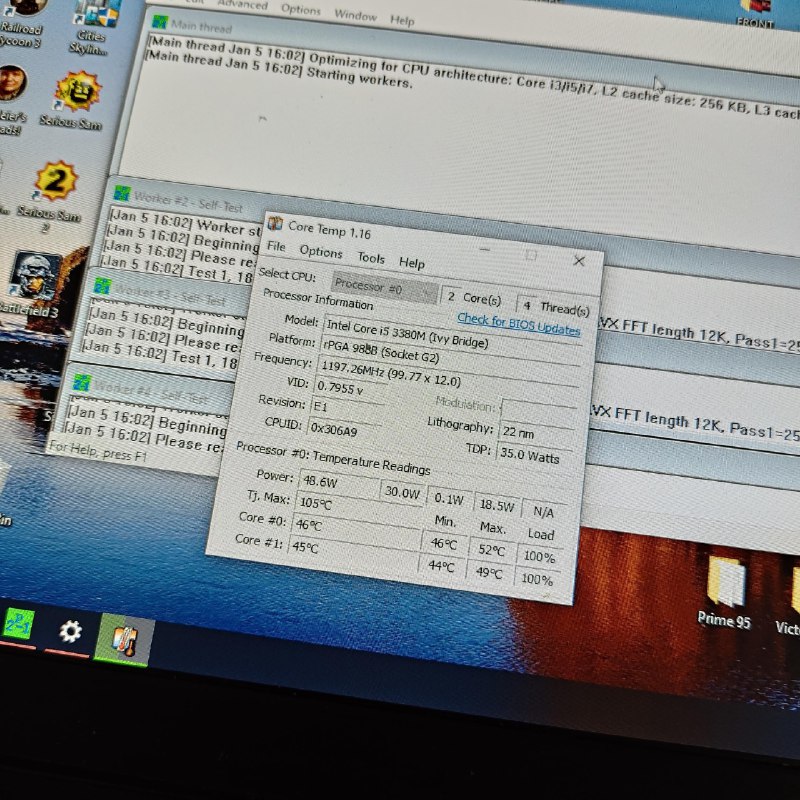Click the For Help, press F1 status bar

tap(98, 451)
